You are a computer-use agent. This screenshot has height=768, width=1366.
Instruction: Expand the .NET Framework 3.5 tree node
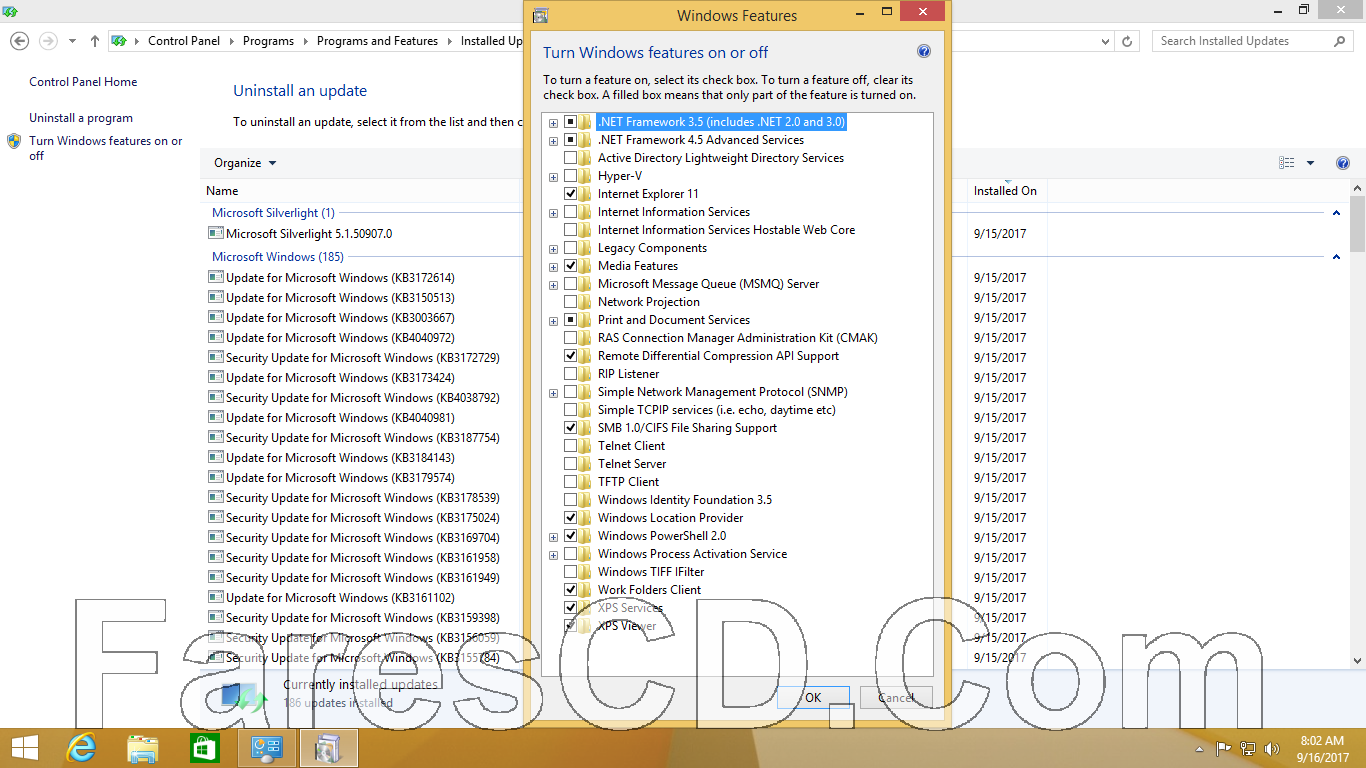tap(553, 122)
